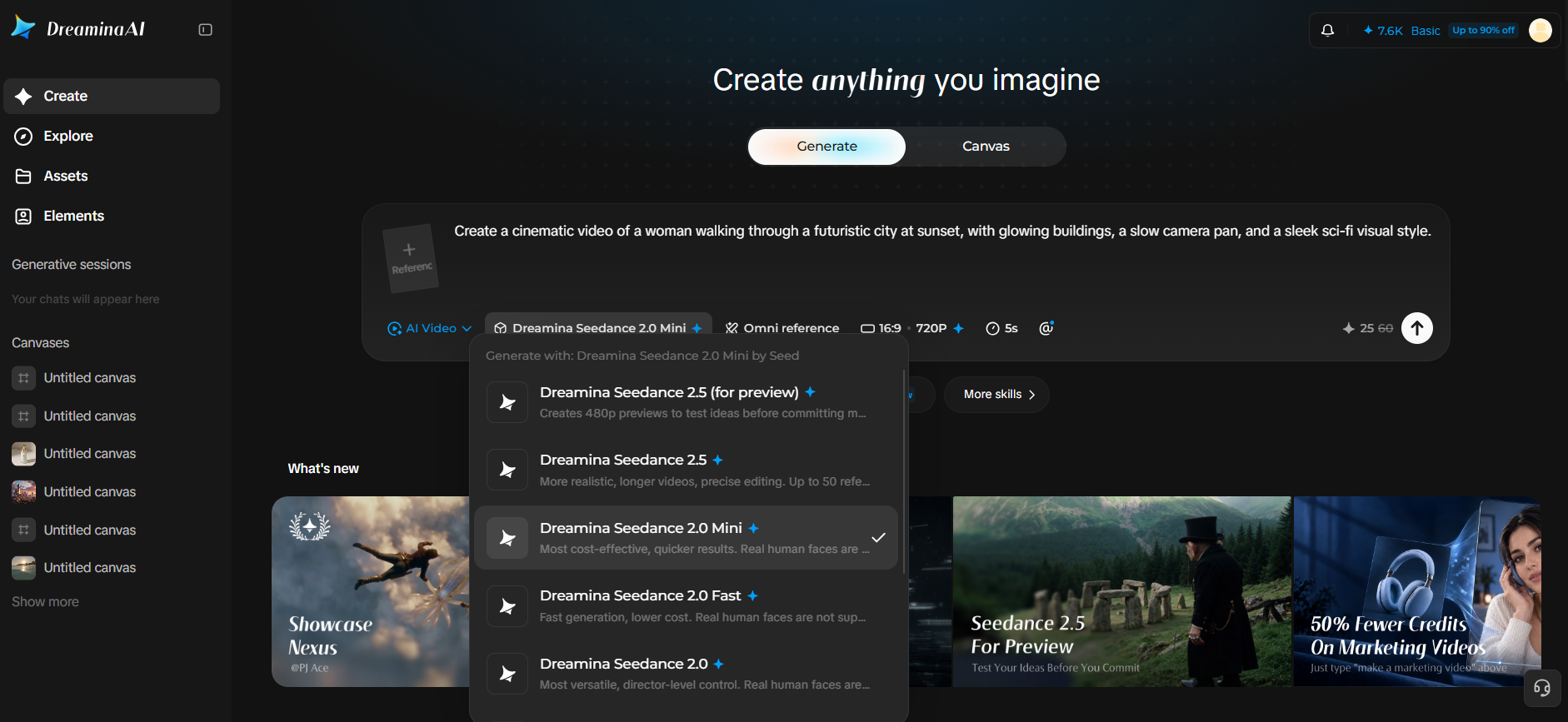
Task: Select Dreamina Seedance 2.5 (for preview) model
Action: (x=687, y=402)
